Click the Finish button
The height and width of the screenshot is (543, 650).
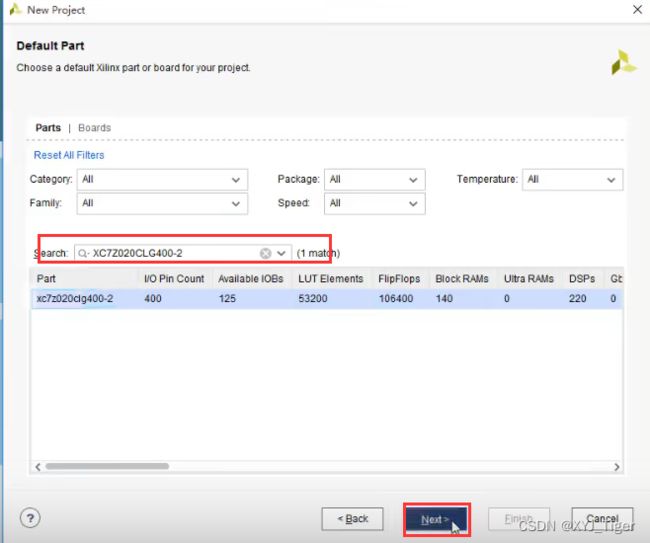point(519,519)
